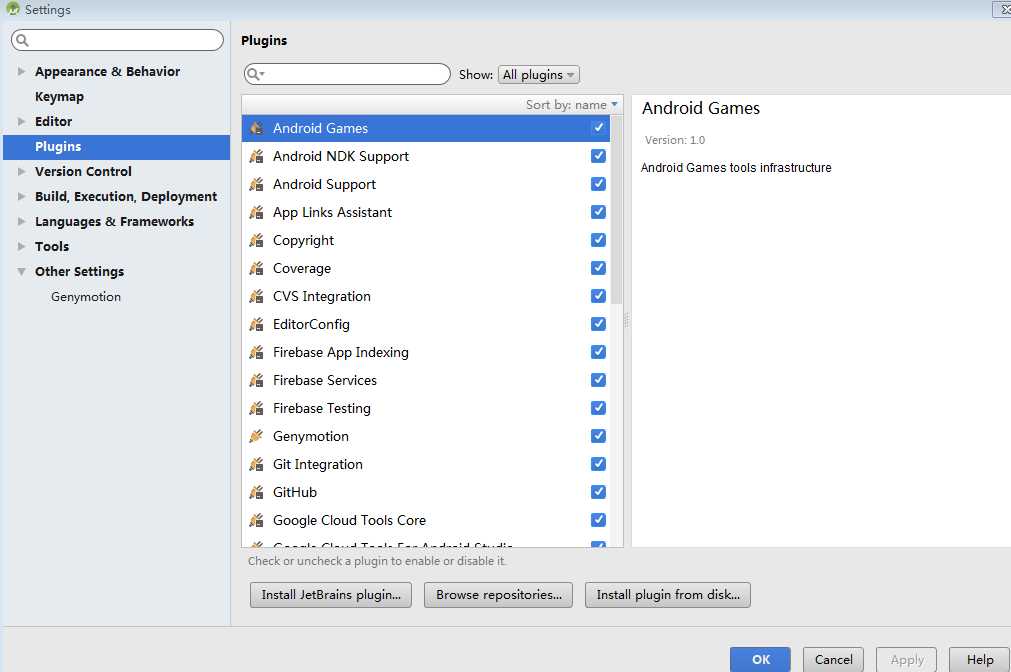This screenshot has width=1011, height=672.
Task: Open the Sort by name dropdown
Action: (x=571, y=104)
